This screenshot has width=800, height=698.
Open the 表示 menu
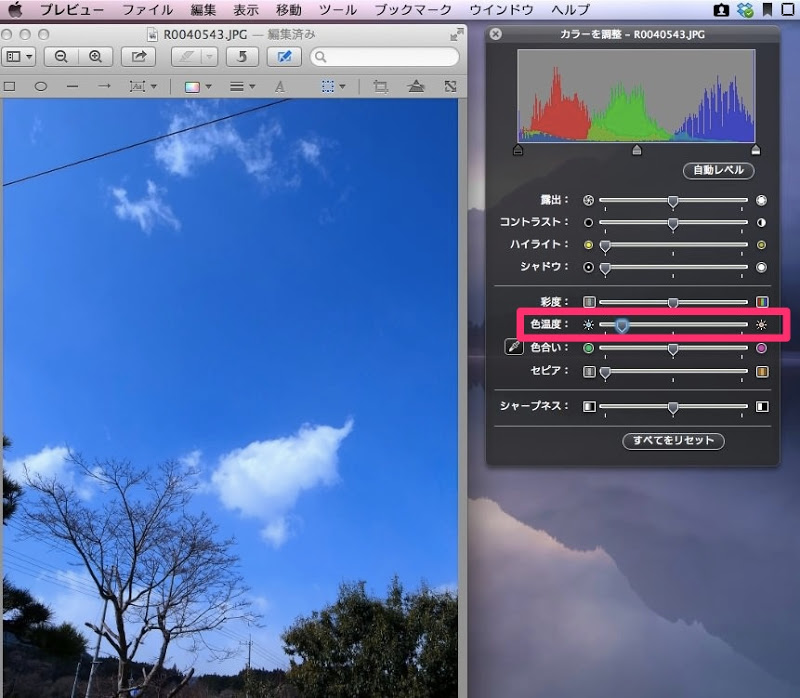click(246, 10)
